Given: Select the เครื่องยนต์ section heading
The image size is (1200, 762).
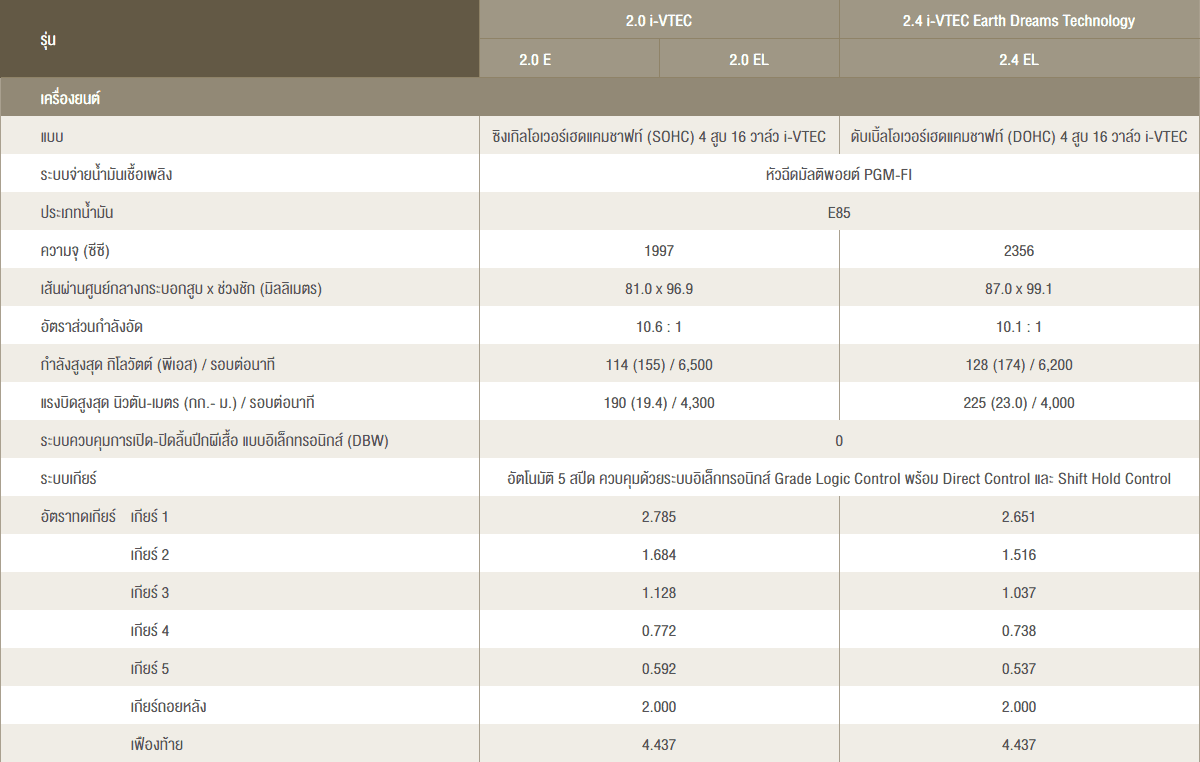Looking at the screenshot, I should [x=72, y=98].
